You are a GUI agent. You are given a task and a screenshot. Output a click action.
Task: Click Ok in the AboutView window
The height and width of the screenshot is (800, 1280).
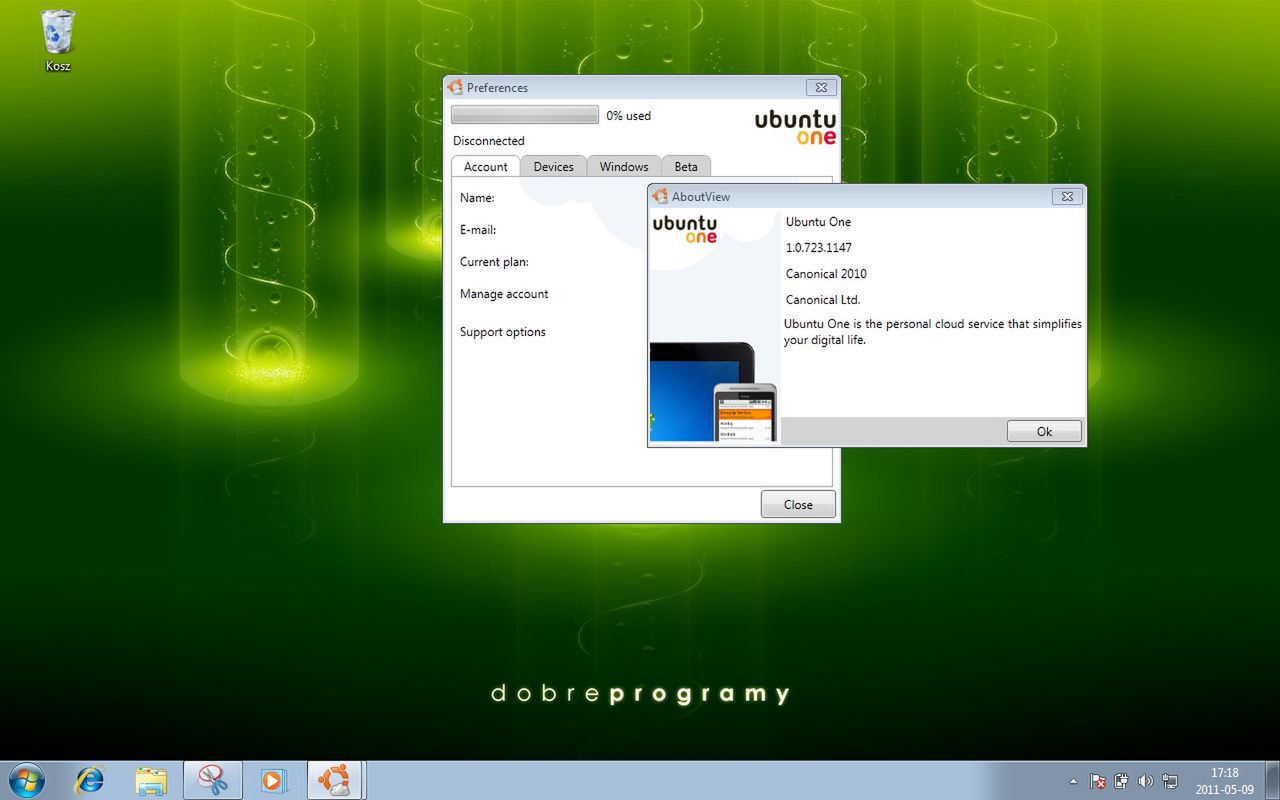point(1044,431)
